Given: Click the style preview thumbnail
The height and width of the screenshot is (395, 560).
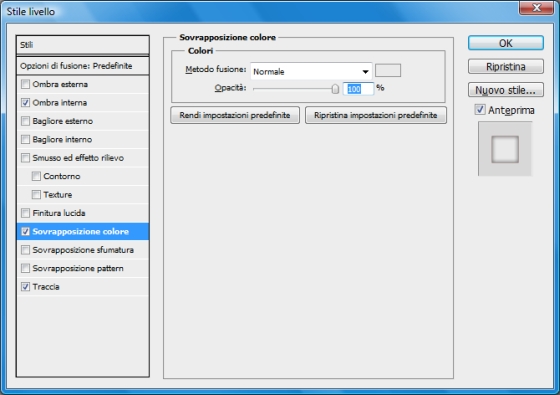Looking at the screenshot, I should [x=505, y=149].
